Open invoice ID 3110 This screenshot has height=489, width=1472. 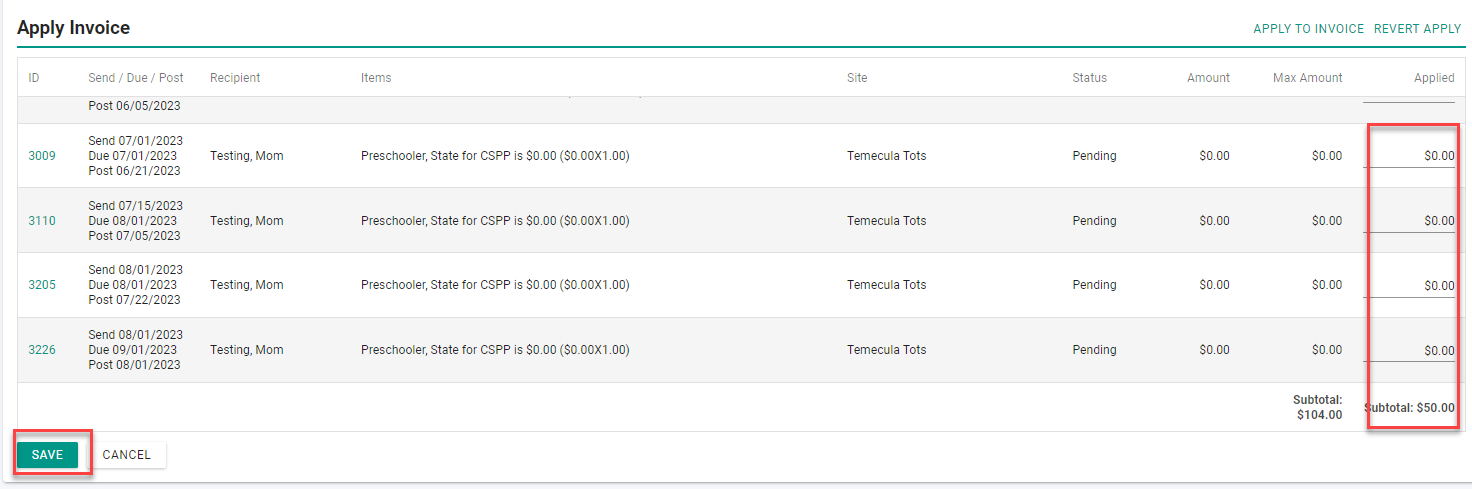[42, 221]
